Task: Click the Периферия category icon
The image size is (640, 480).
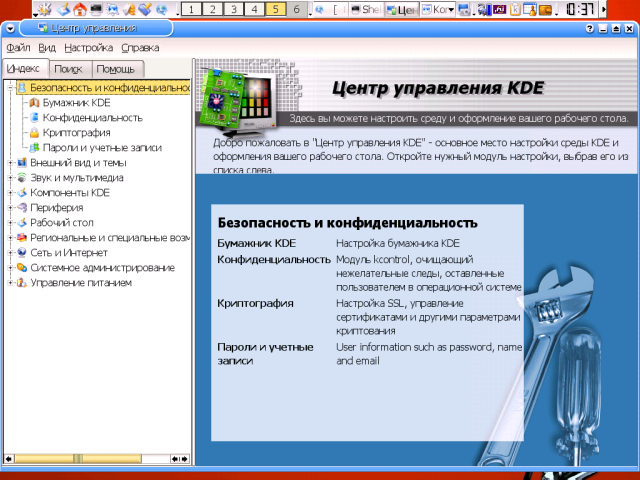Action: click(x=21, y=207)
